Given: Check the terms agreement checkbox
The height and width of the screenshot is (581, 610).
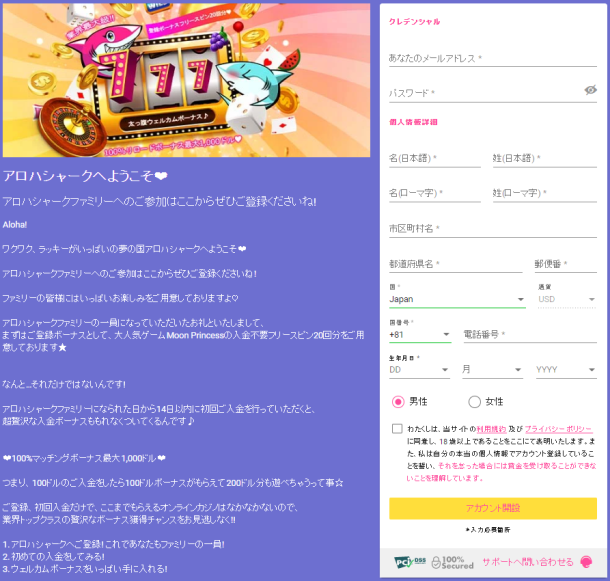Looking at the screenshot, I should [x=397, y=429].
